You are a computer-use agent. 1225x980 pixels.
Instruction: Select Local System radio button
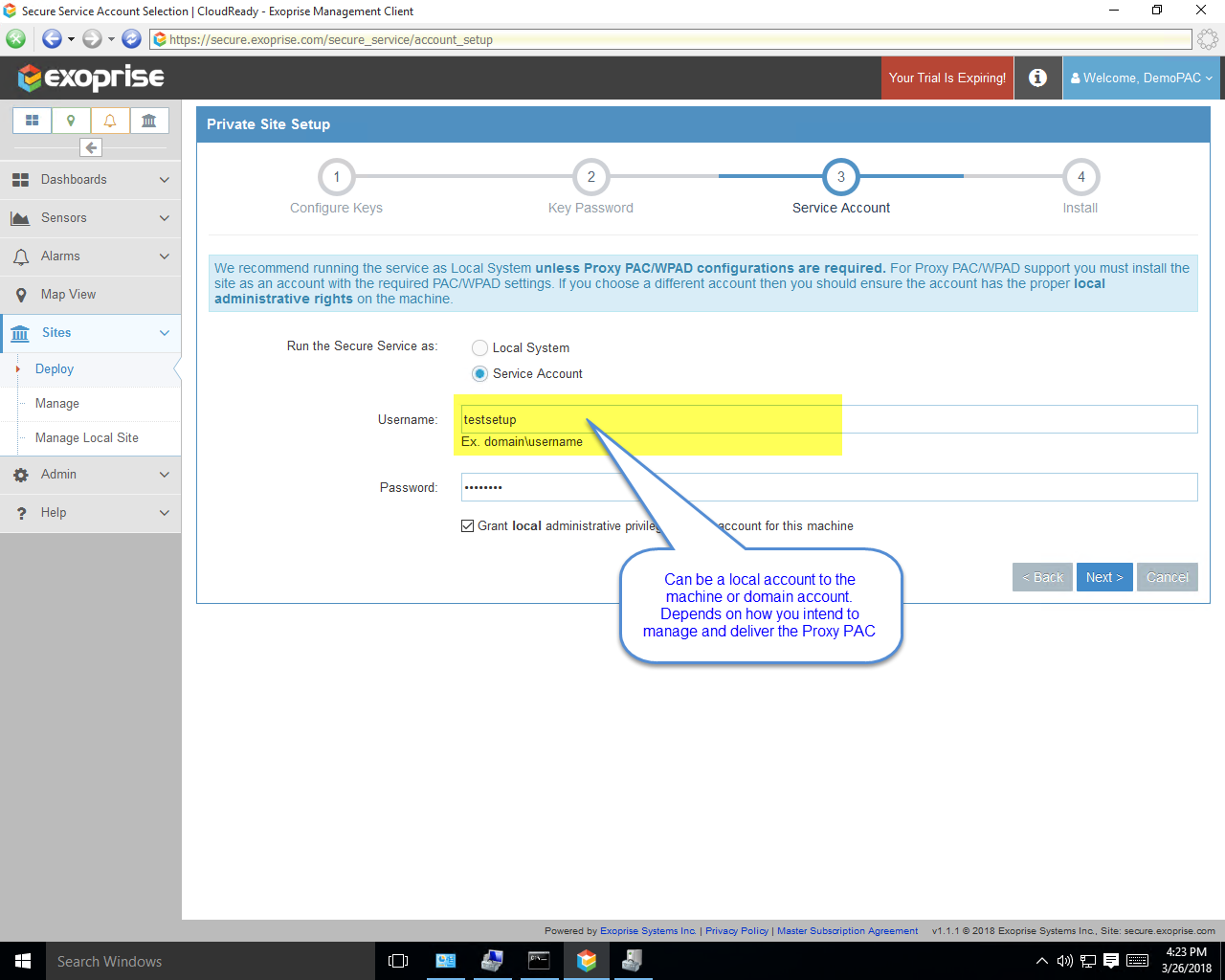click(480, 348)
